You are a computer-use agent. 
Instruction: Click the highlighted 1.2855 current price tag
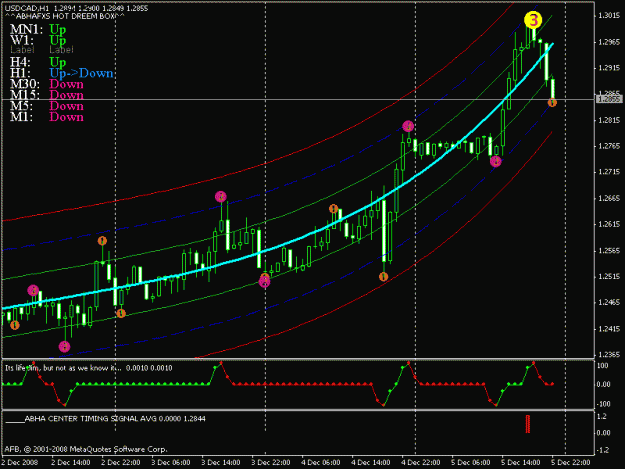coord(609,99)
